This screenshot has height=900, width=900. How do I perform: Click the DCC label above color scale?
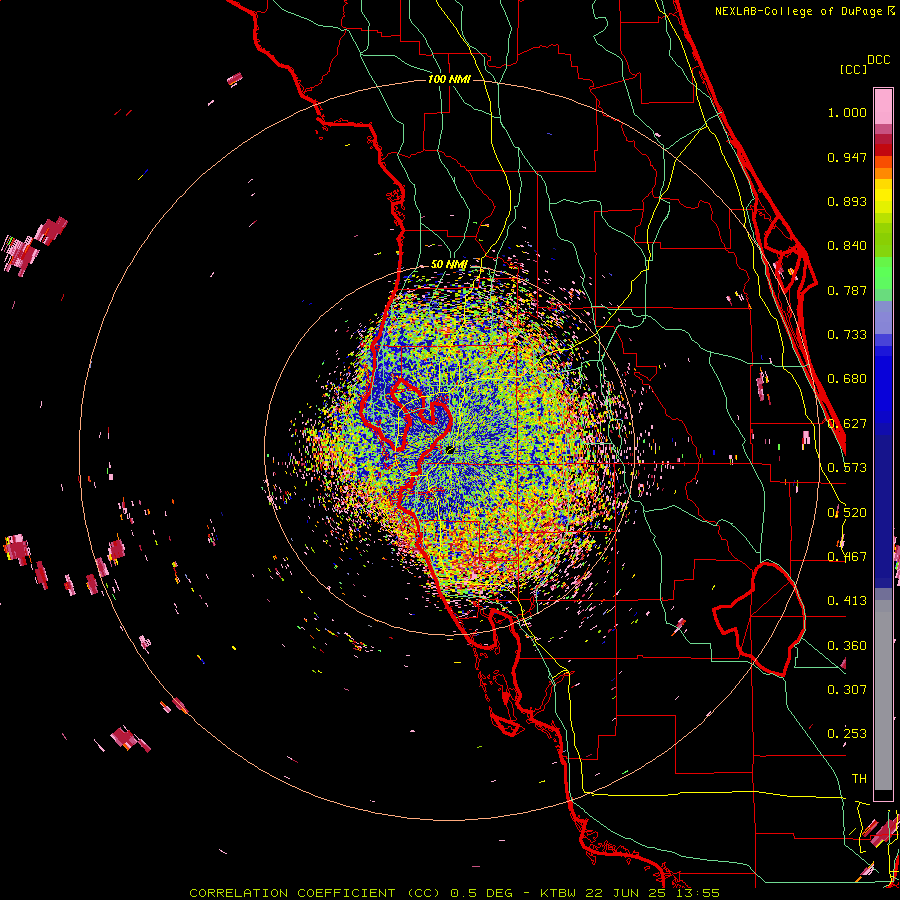coord(879,60)
